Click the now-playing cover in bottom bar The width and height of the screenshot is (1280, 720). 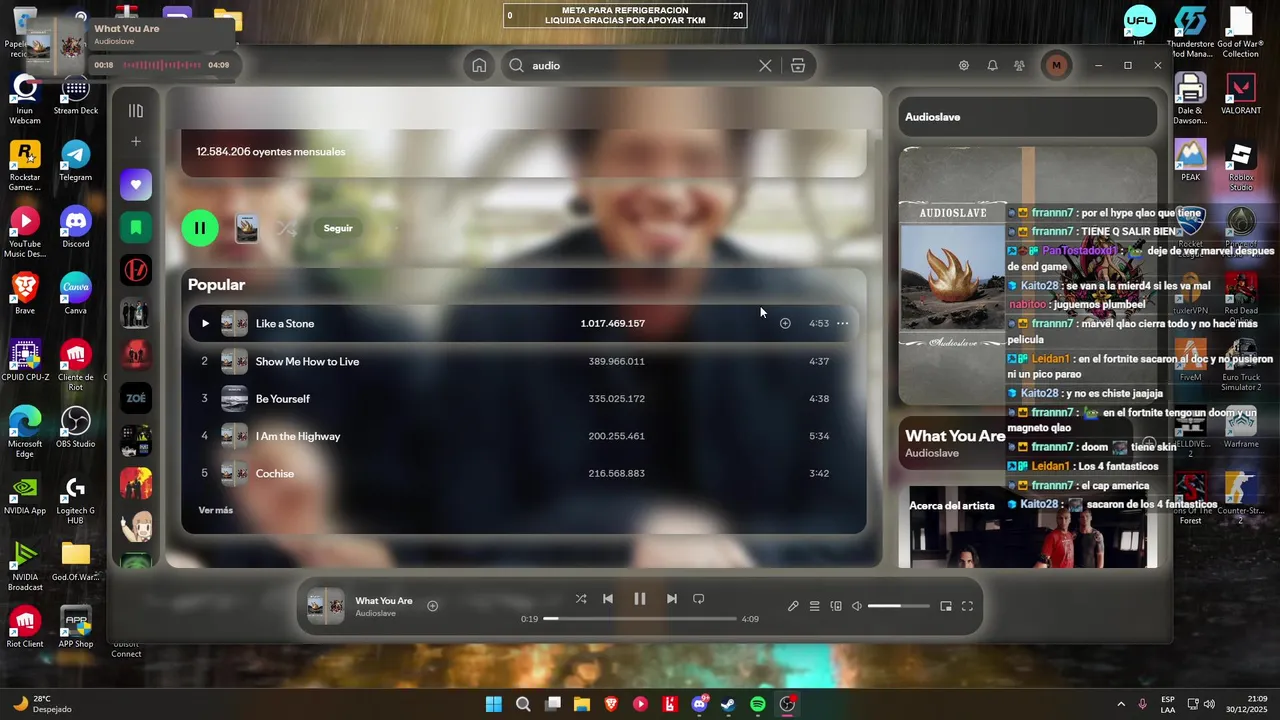click(325, 606)
